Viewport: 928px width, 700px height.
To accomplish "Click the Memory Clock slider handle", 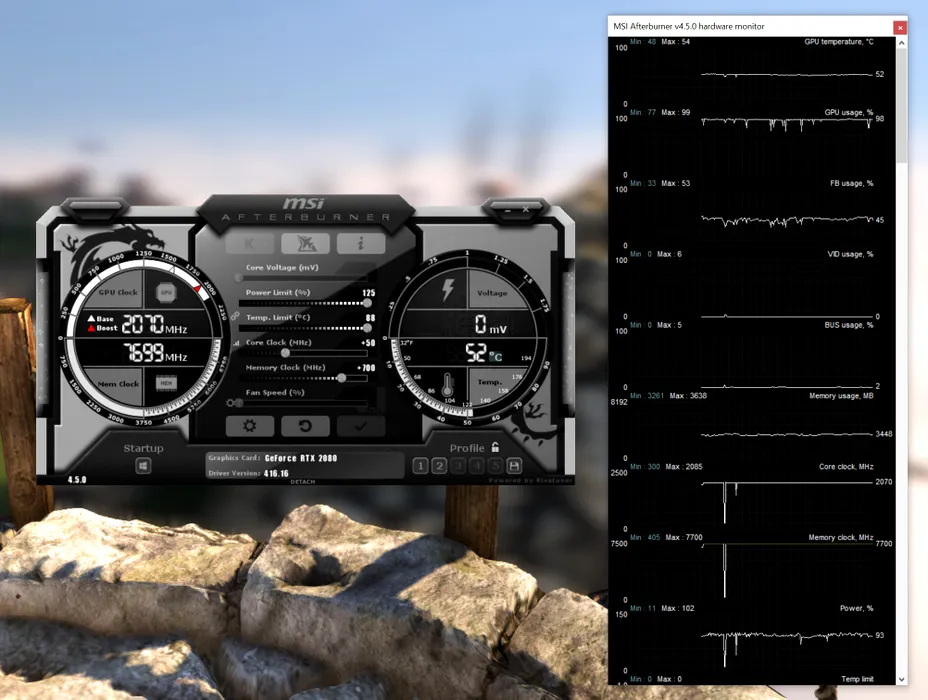I will (x=342, y=378).
